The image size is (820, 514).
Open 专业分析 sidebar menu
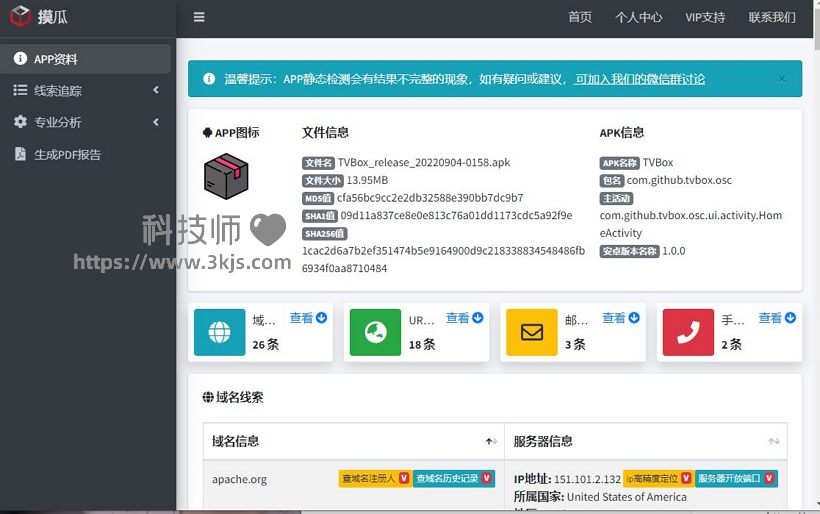tap(85, 122)
